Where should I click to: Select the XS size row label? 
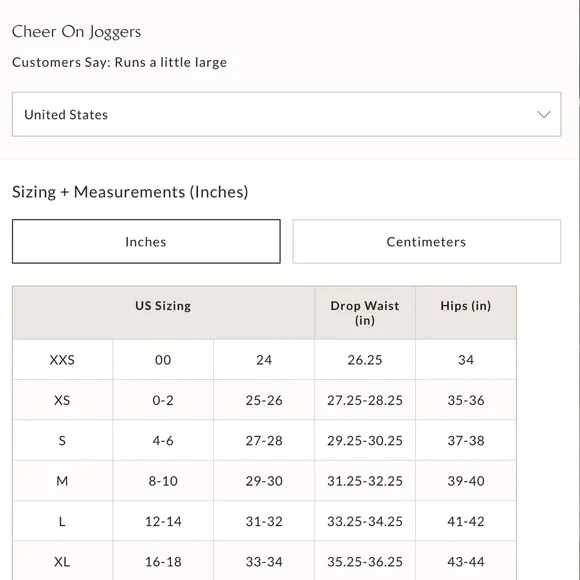click(62, 400)
